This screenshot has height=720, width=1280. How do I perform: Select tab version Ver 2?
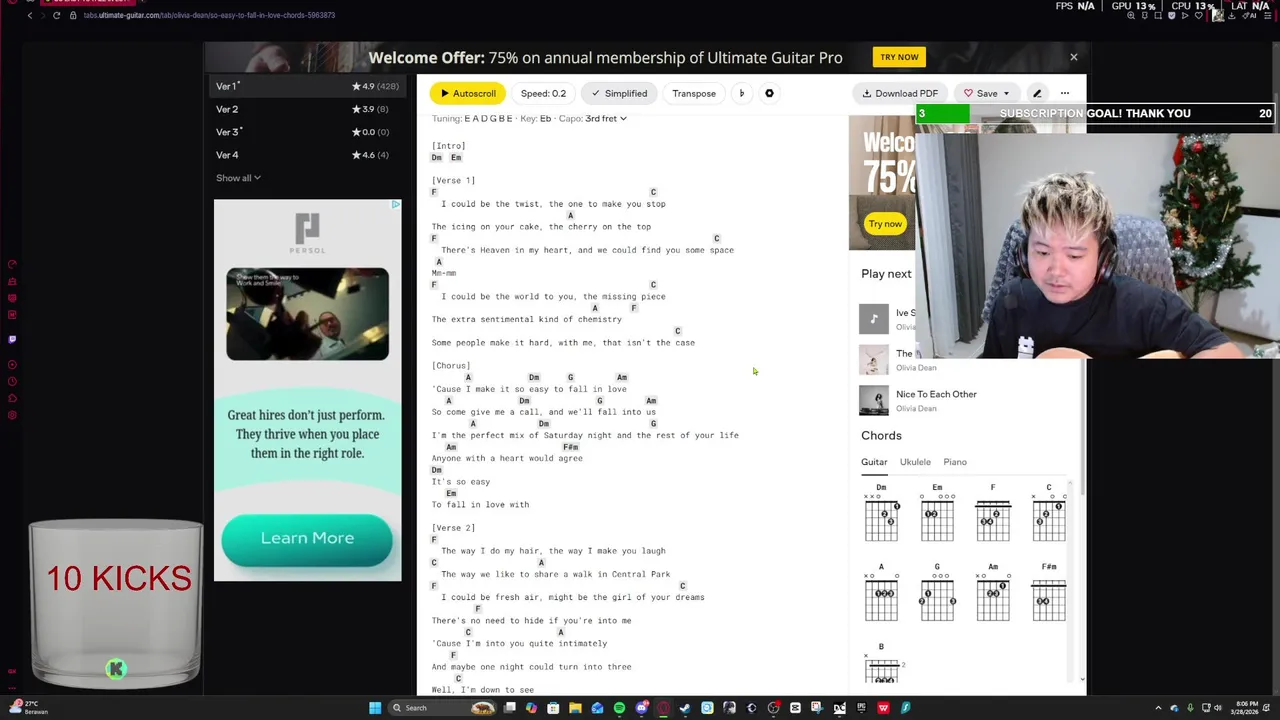point(307,109)
